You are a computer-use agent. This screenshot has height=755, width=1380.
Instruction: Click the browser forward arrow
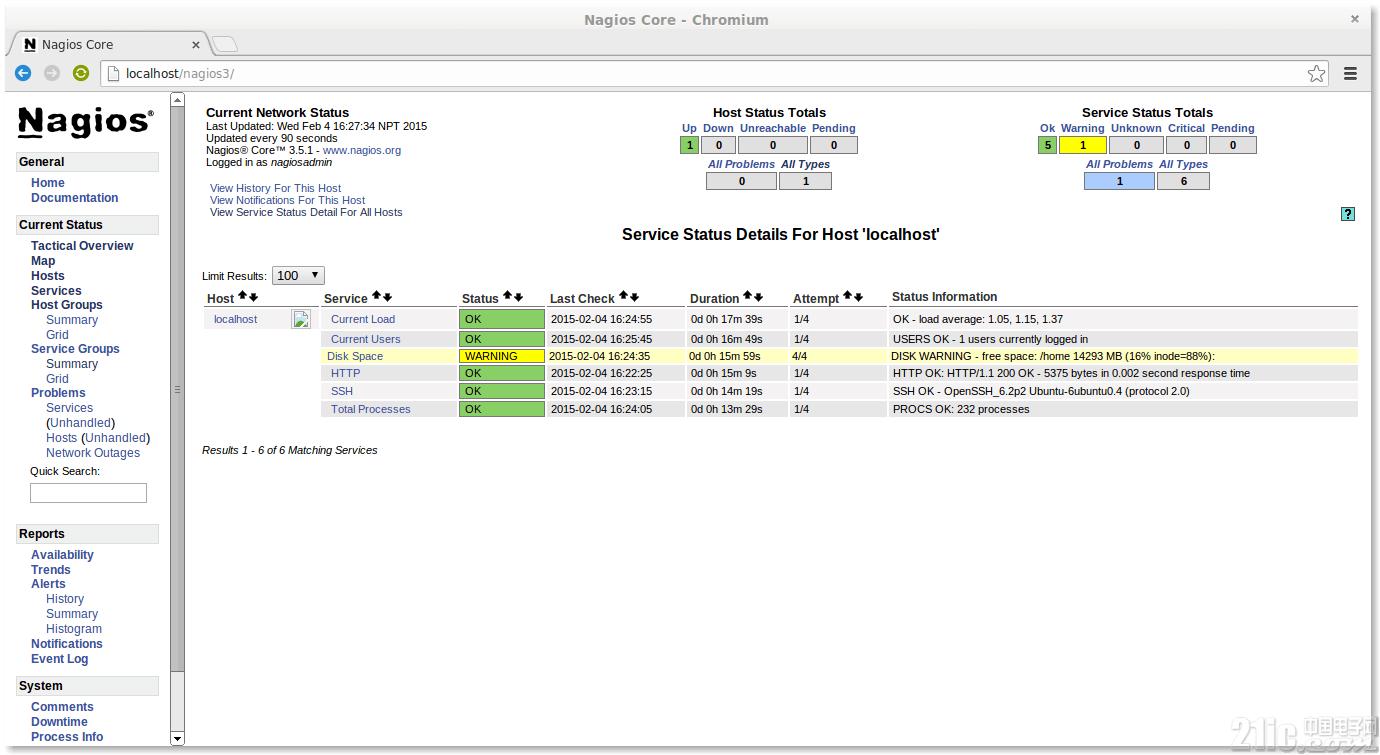(52, 73)
